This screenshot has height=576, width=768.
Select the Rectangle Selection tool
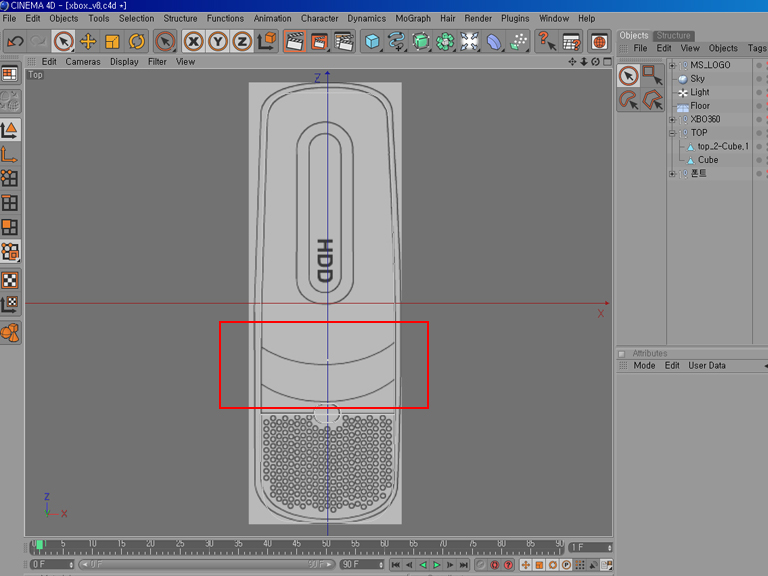[652, 75]
